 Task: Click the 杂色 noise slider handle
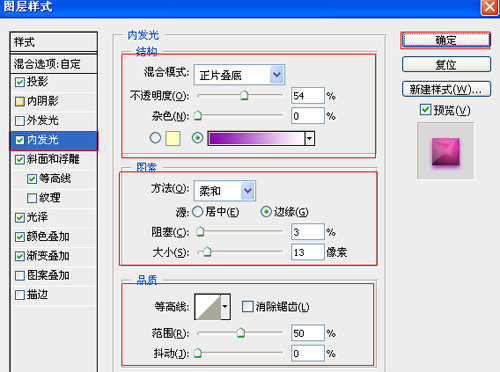click(198, 115)
